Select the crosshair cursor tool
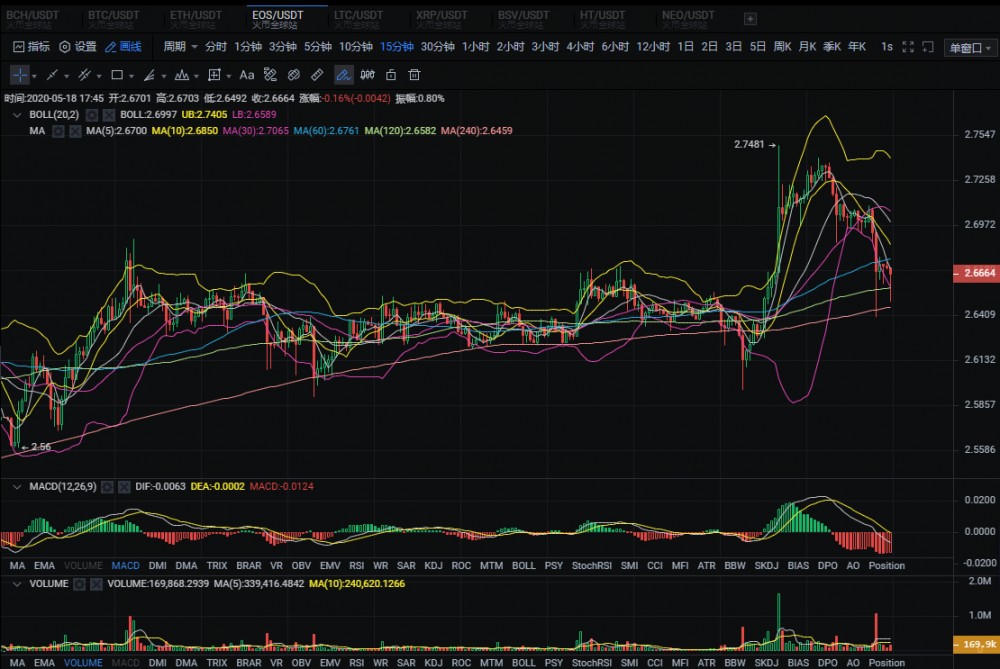Image resolution: width=1000 pixels, height=669 pixels. 19,75
